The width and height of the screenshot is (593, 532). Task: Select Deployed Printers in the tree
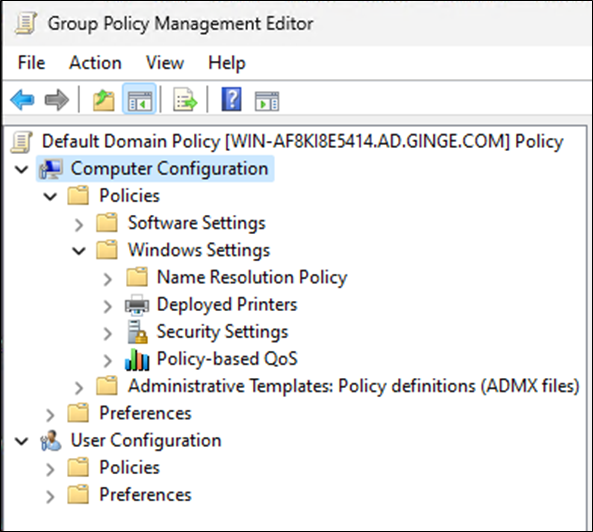coord(227,305)
